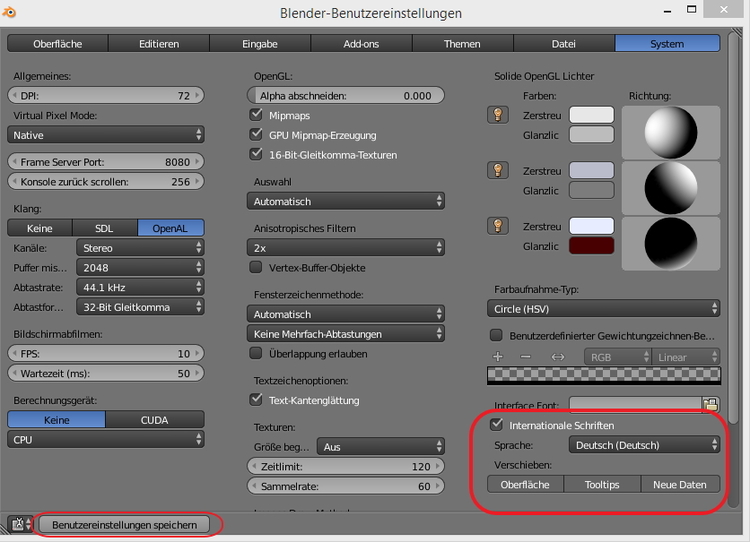Click the remove color stop minus icon
750x542 pixels.
[525, 357]
